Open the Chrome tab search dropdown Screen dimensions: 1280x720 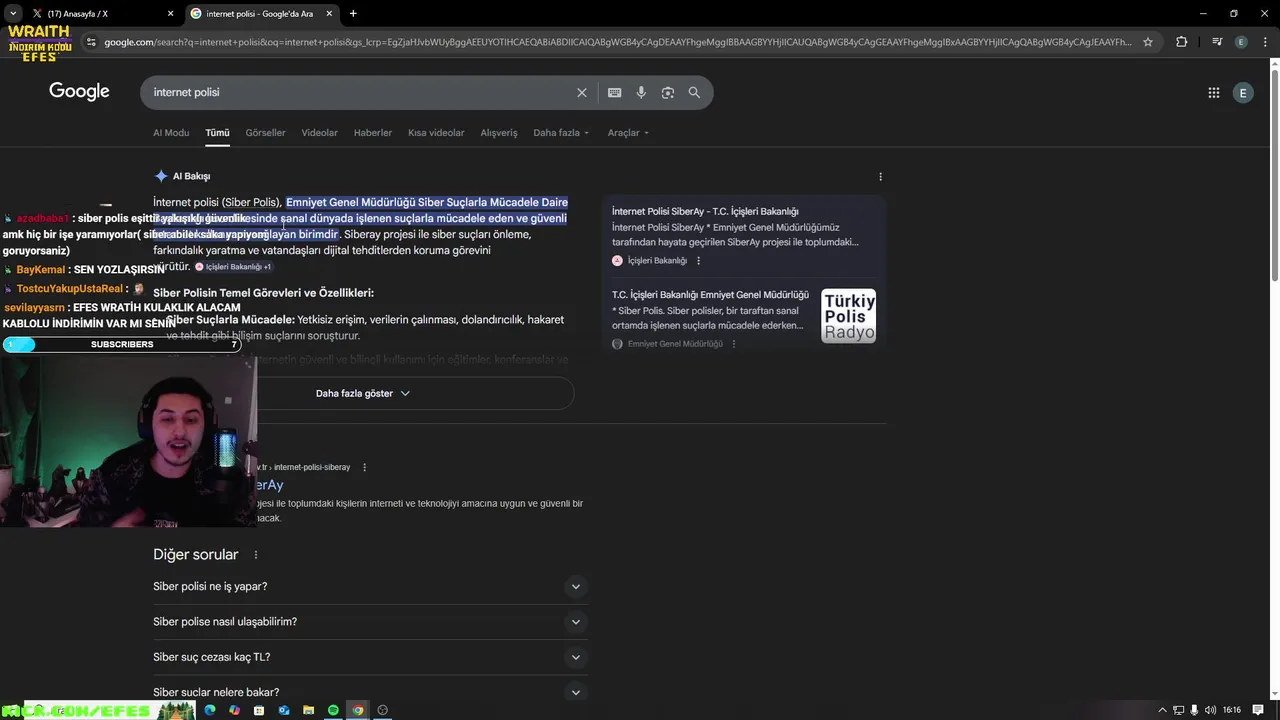(x=13, y=13)
